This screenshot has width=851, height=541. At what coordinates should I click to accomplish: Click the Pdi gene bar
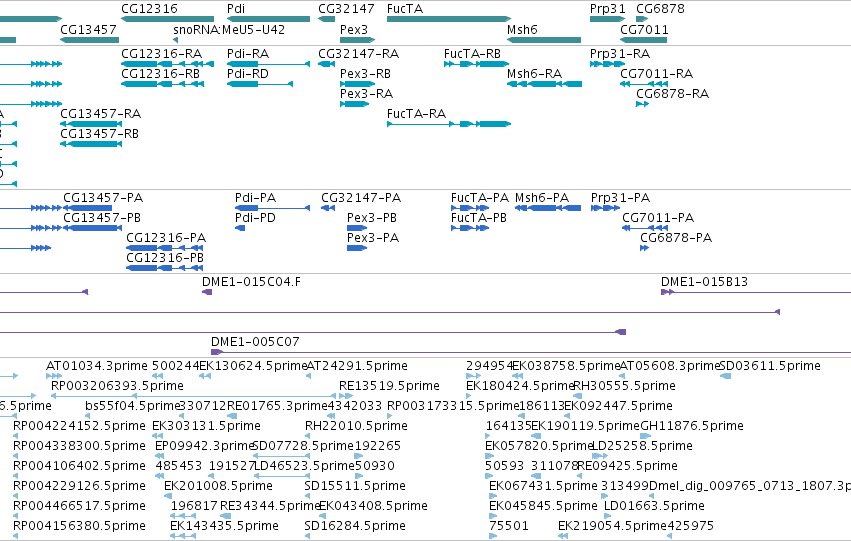click(268, 19)
